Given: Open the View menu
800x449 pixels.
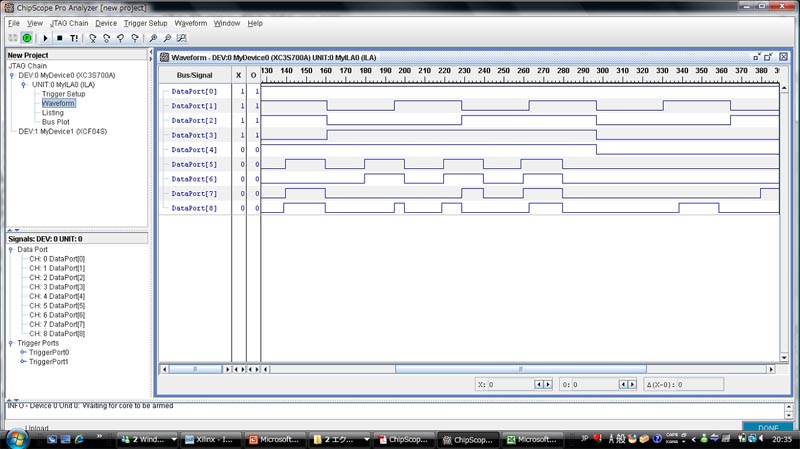Looking at the screenshot, I should point(35,23).
